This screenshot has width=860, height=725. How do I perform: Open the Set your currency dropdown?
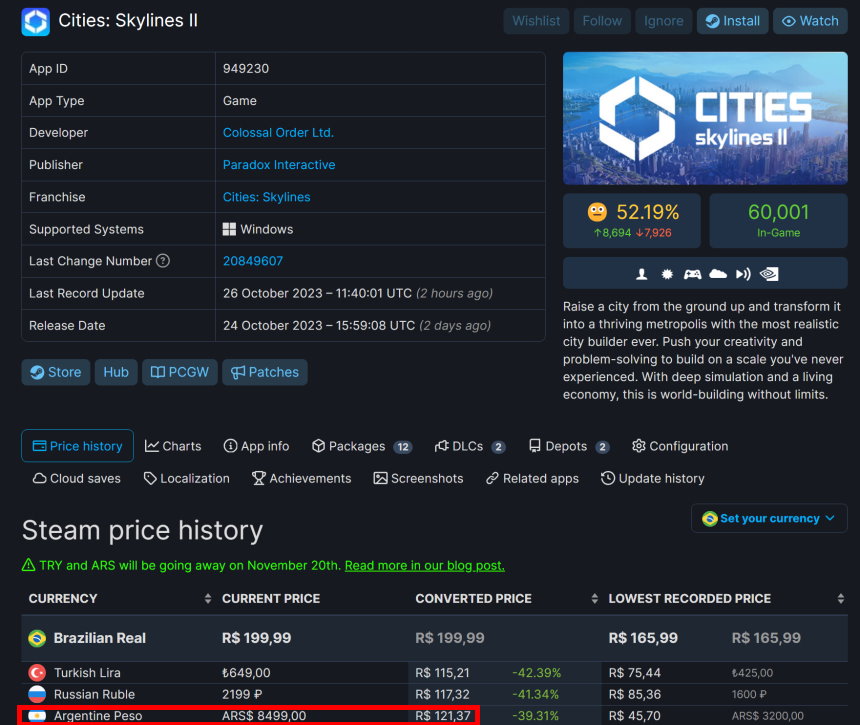(x=769, y=518)
